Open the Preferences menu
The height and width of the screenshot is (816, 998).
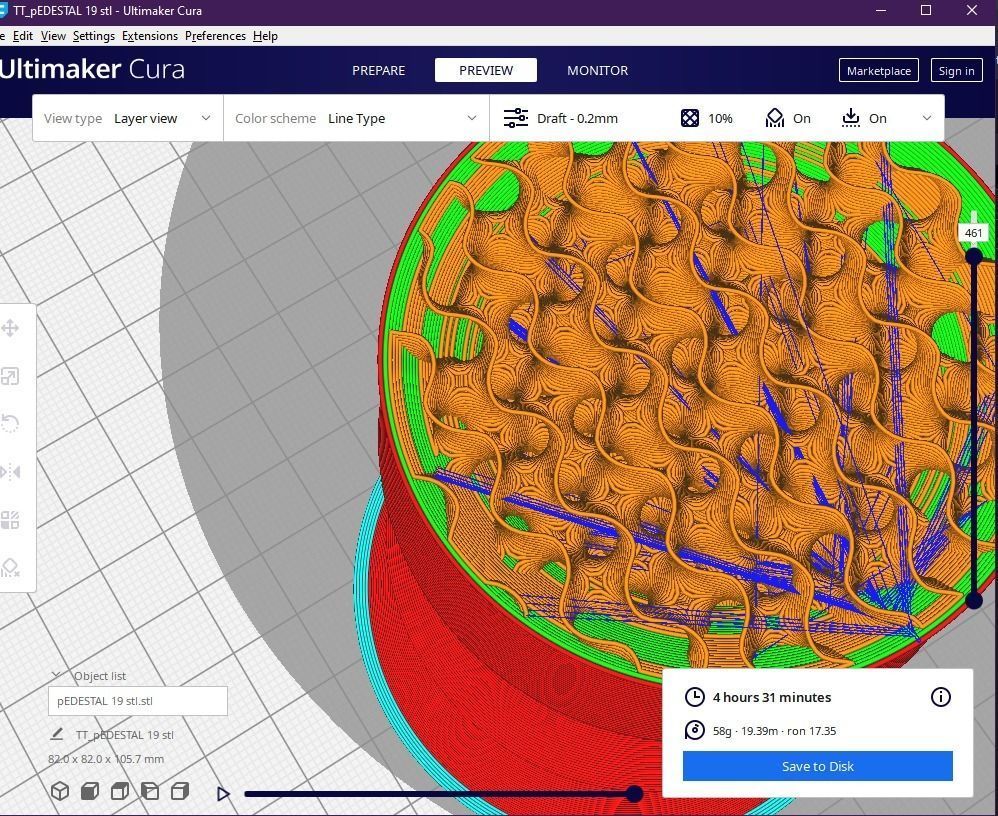point(215,36)
